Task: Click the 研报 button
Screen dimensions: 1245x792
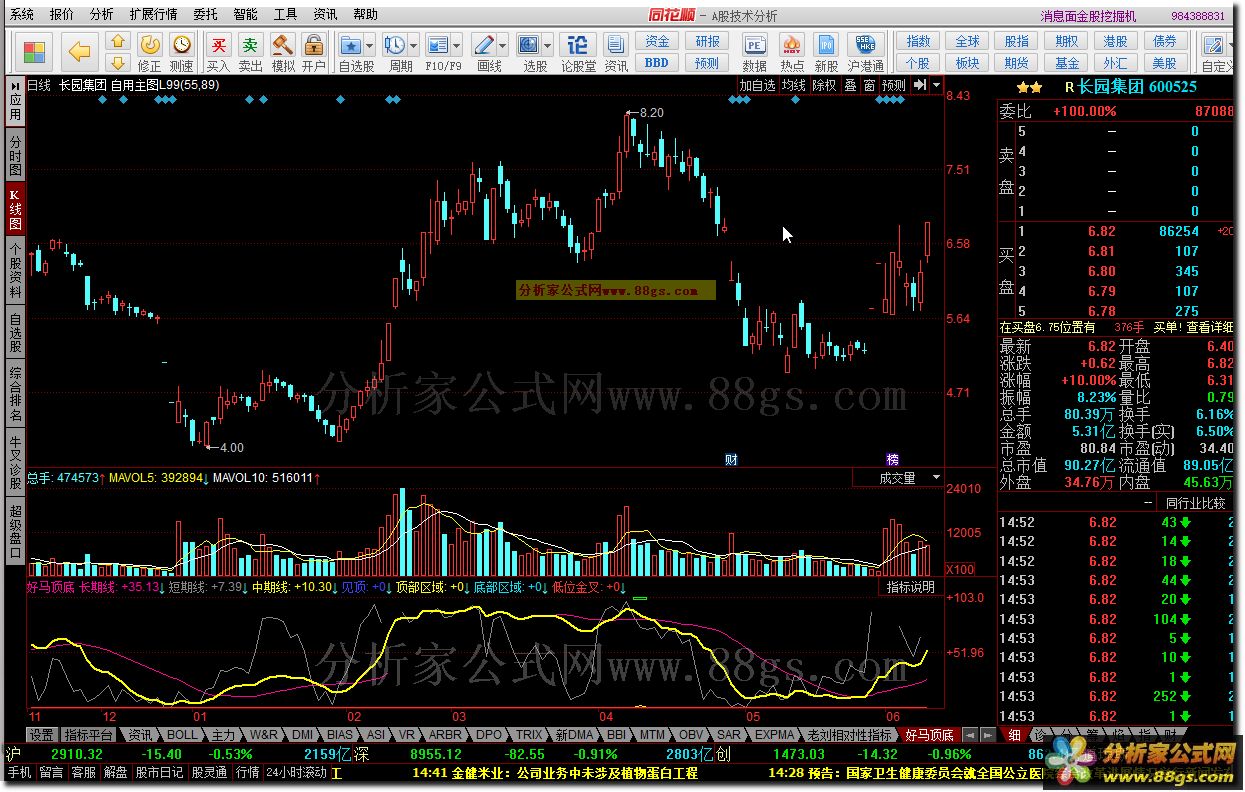Action: (707, 41)
